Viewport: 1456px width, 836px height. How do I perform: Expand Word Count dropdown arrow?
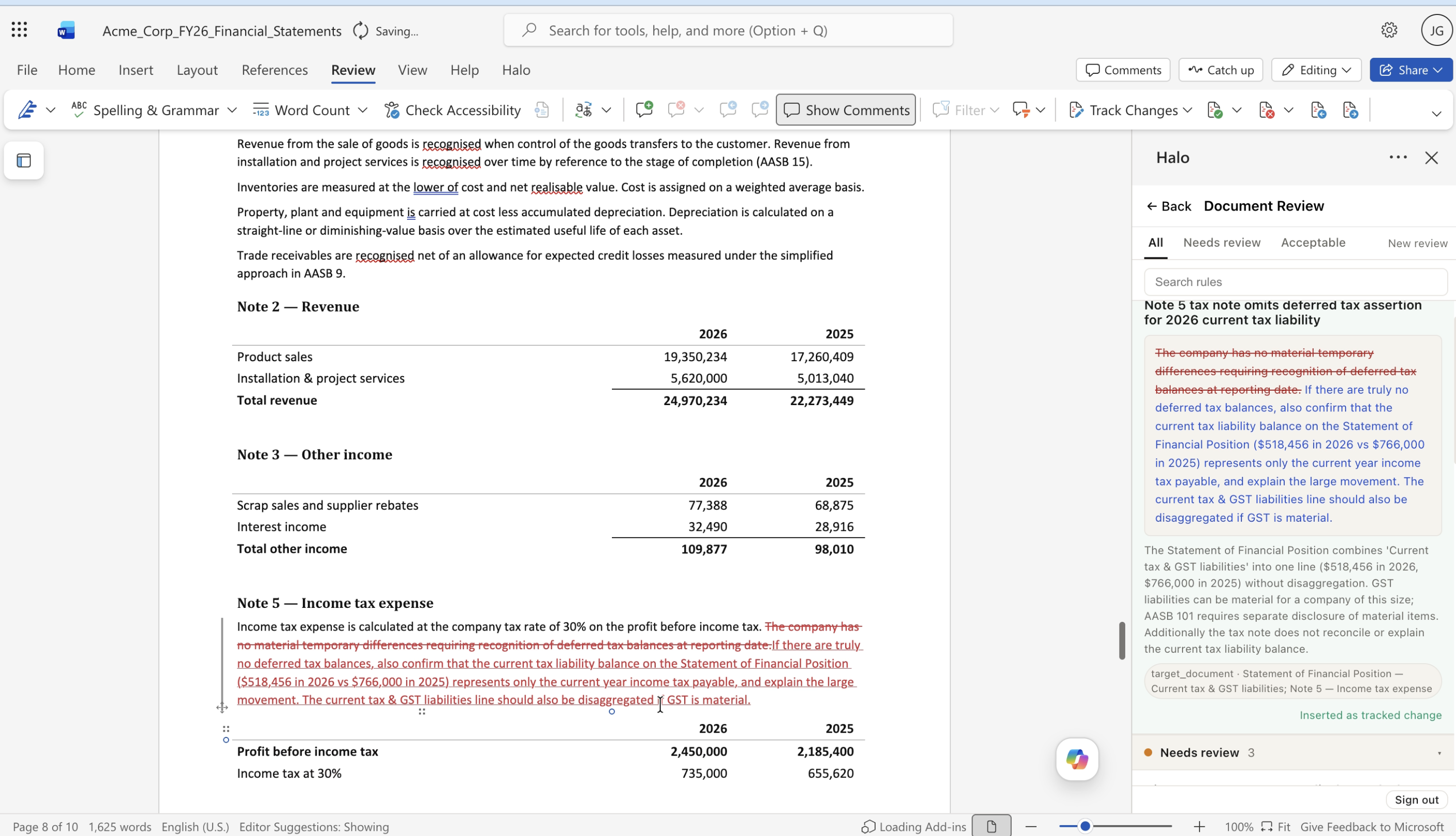click(363, 110)
